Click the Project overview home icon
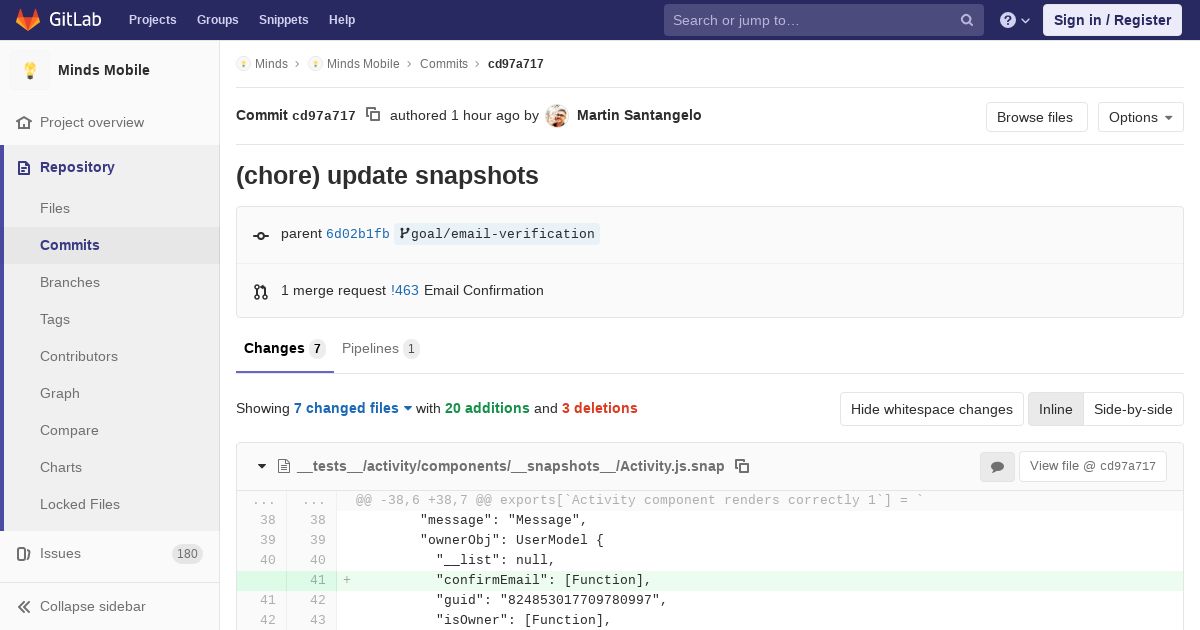The width and height of the screenshot is (1200, 630). (24, 122)
